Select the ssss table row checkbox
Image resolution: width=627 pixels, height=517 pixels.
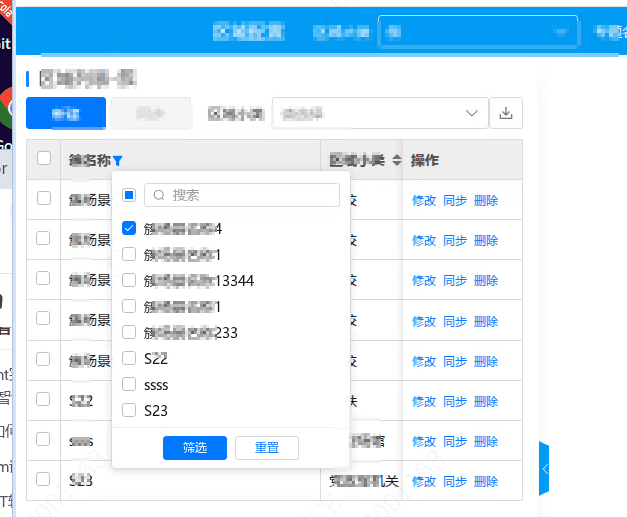pos(43,439)
